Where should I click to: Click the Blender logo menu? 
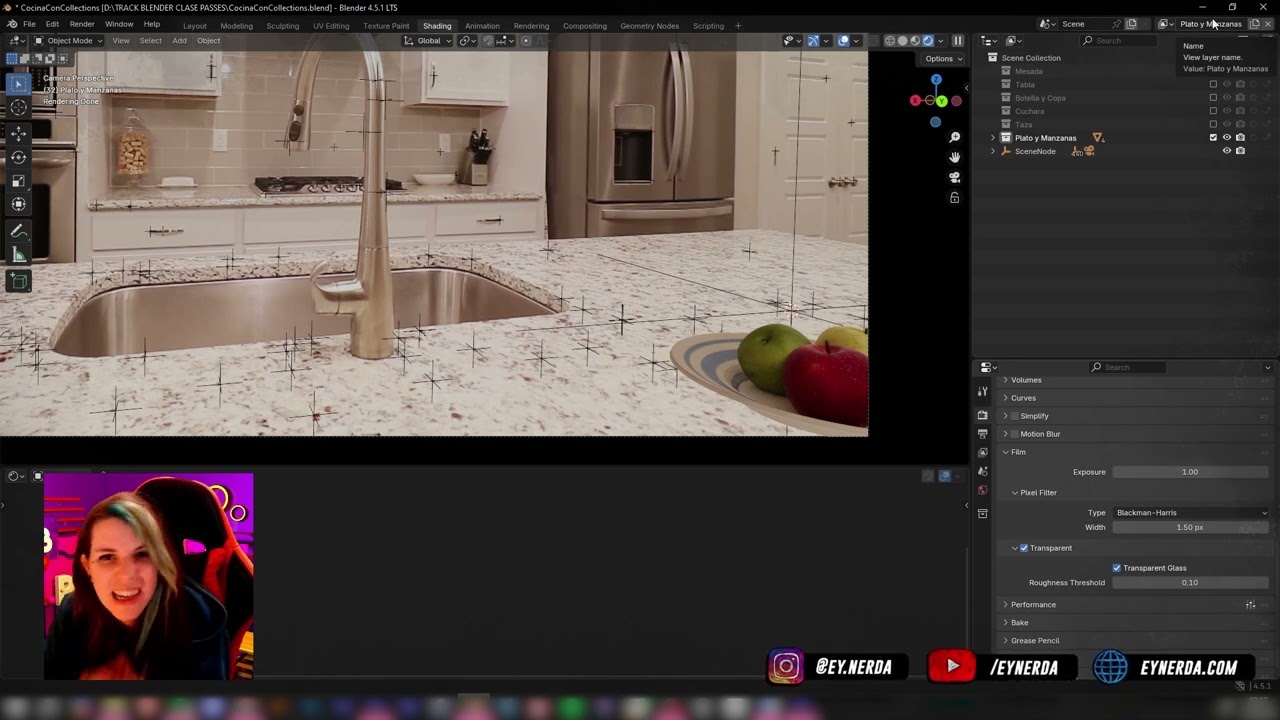12,24
